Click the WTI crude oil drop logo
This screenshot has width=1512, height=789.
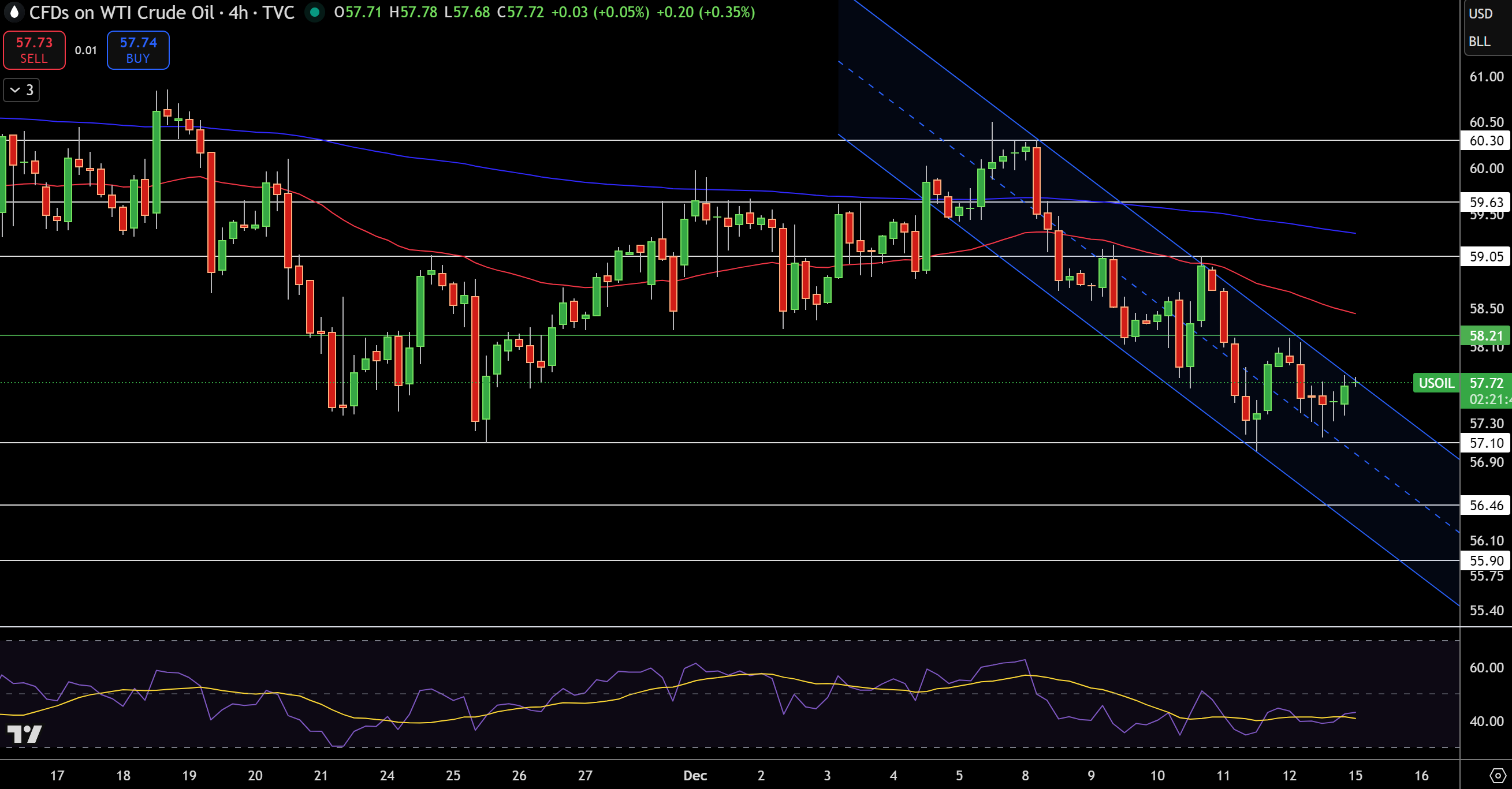coord(14,12)
